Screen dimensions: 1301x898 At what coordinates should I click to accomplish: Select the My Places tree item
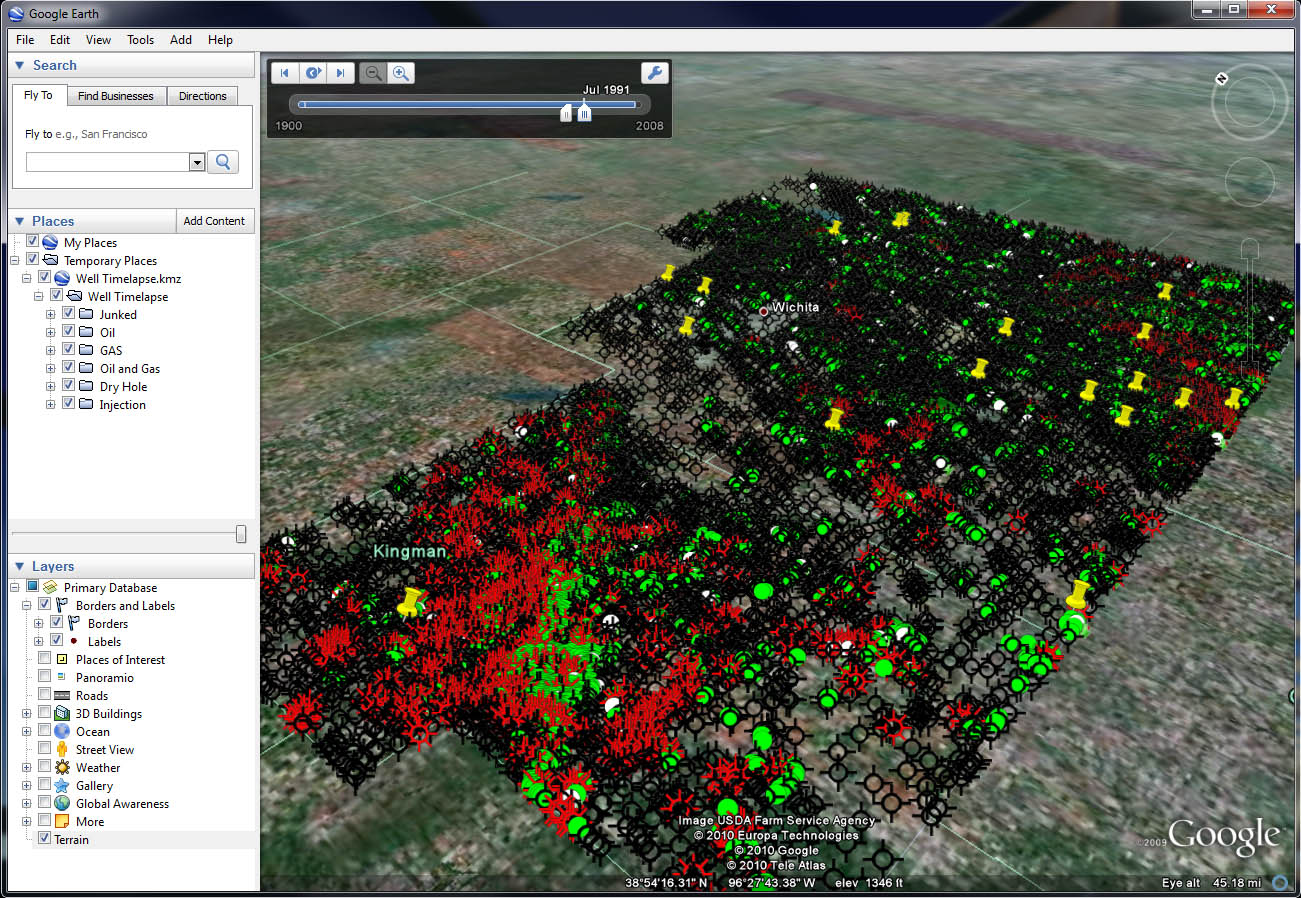pyautogui.click(x=90, y=243)
